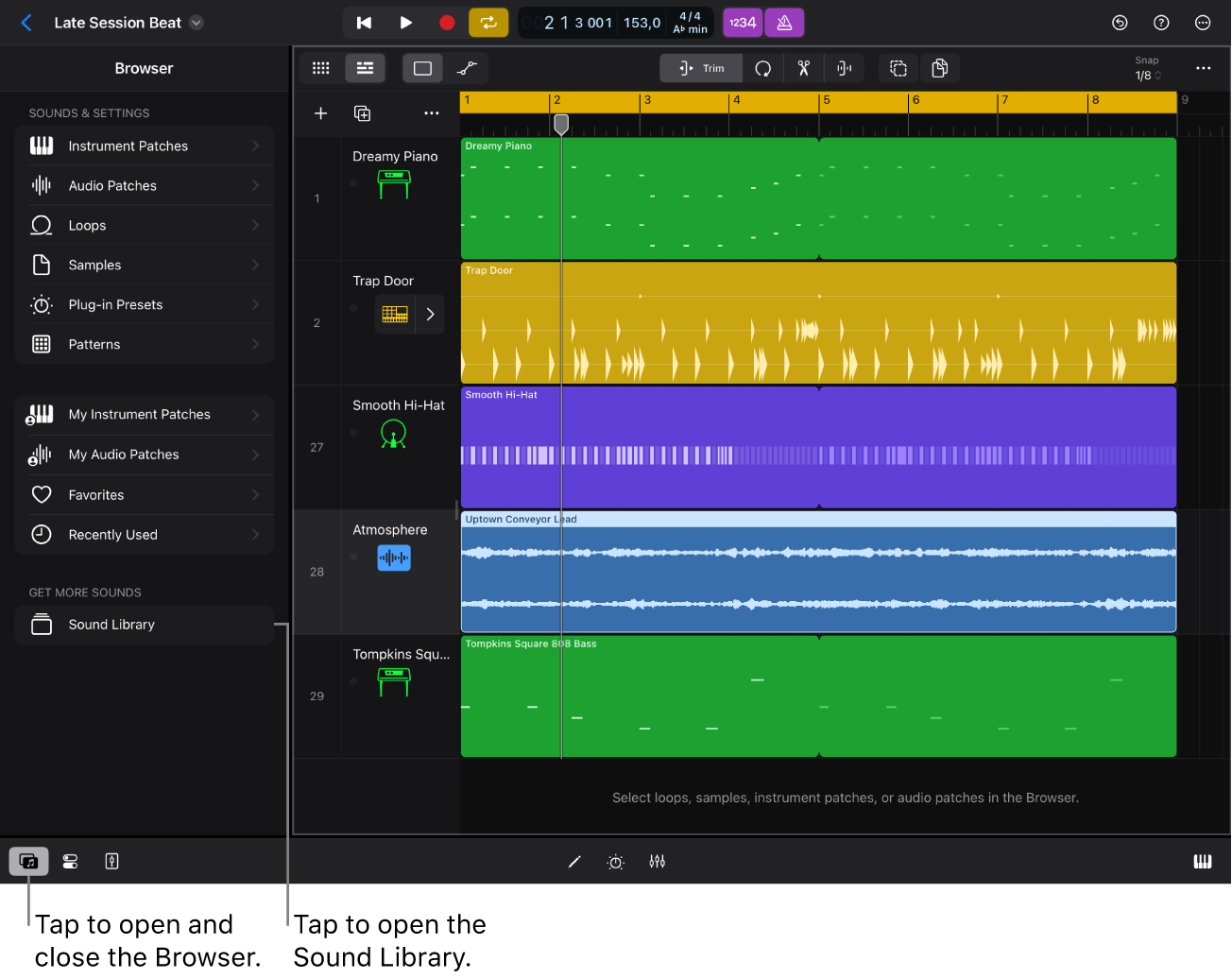Screen dimensions: 1232x979
Task: Open Patterns in the Browser
Action: 145,344
